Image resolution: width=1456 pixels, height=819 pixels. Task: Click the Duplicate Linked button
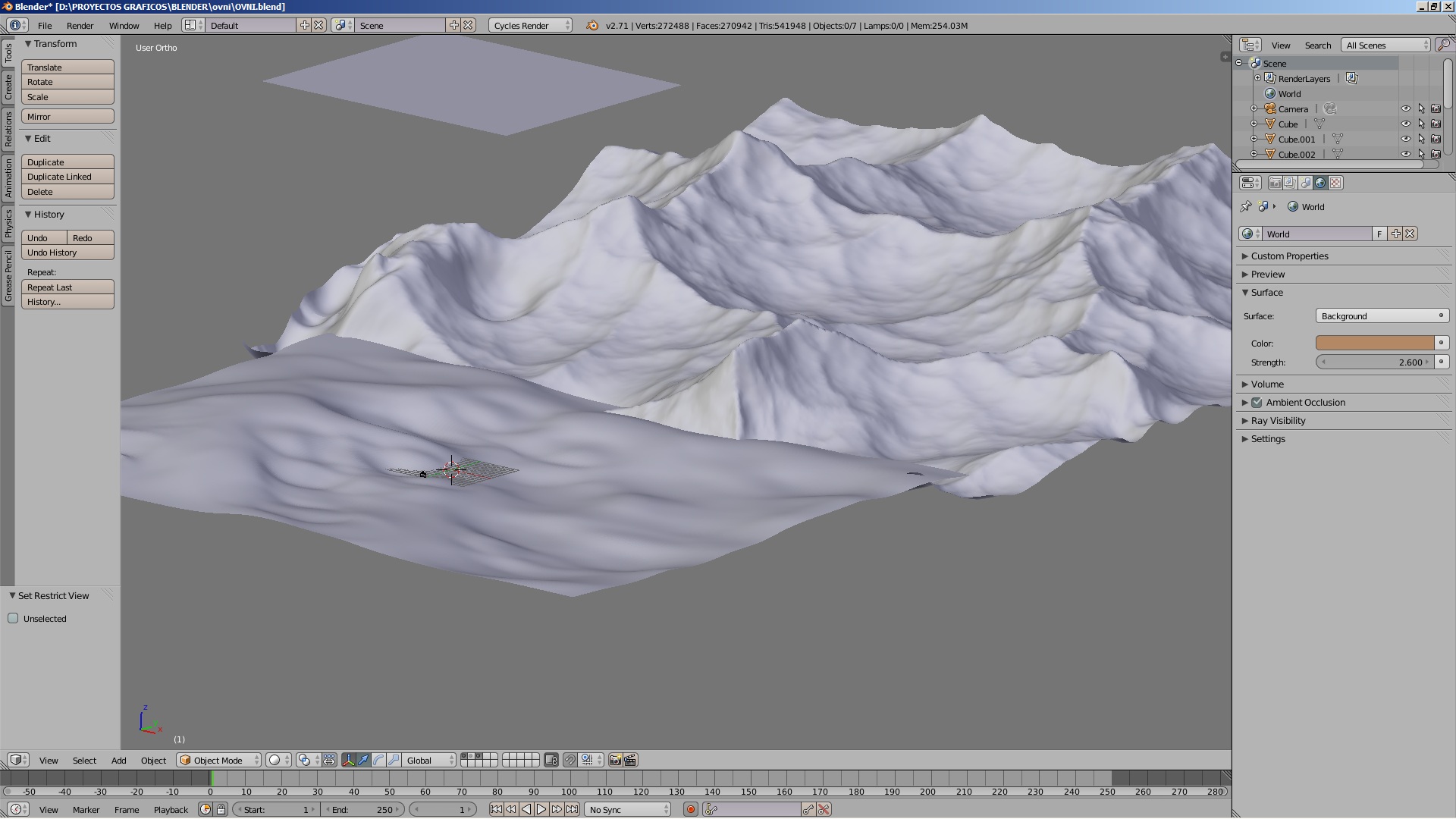67,177
